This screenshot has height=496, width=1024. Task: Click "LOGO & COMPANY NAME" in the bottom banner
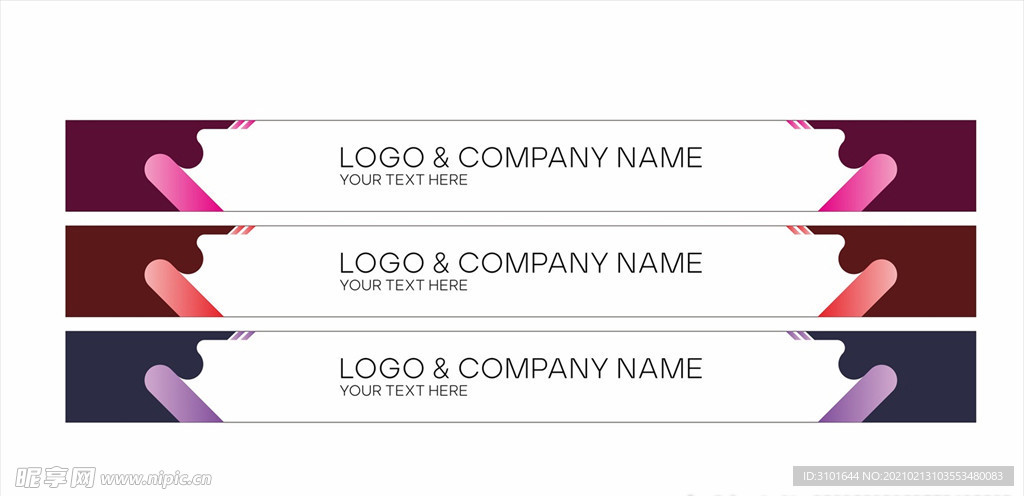[520, 368]
